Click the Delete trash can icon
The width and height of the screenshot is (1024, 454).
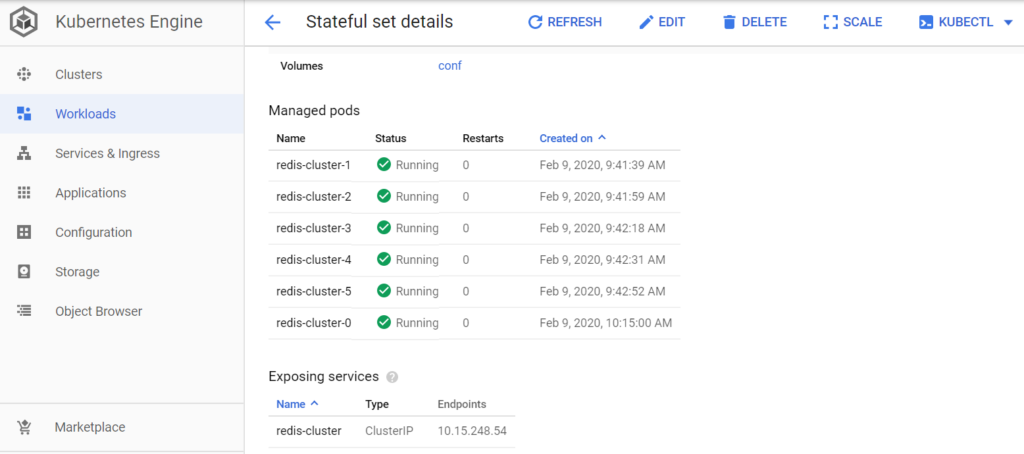729,22
